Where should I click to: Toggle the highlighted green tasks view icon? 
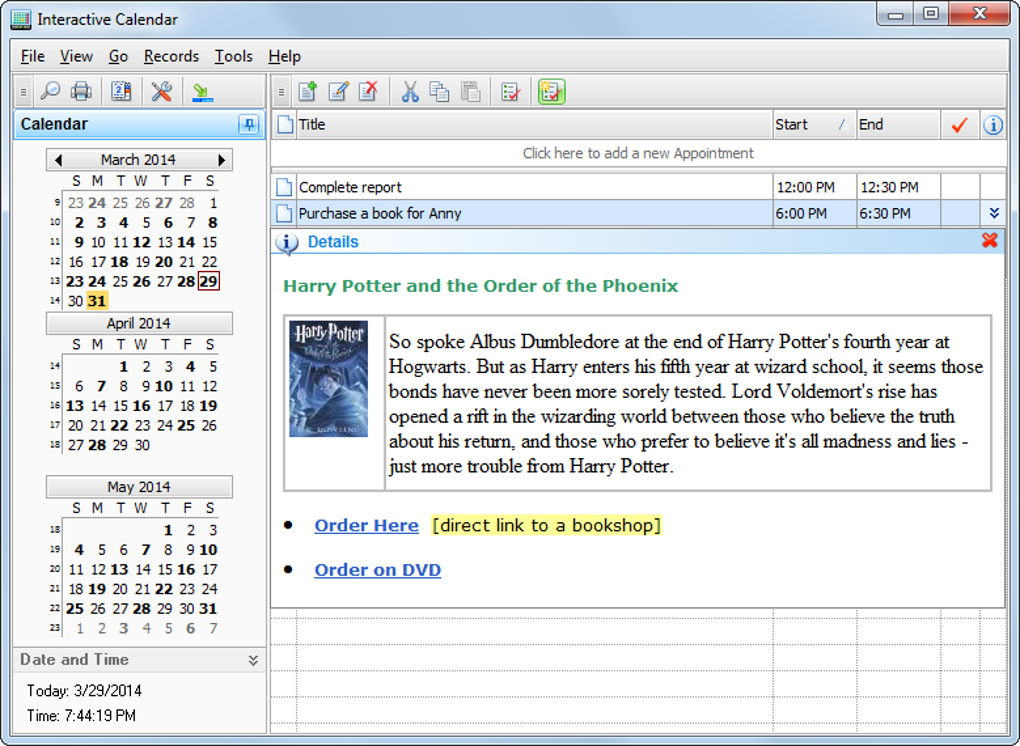click(x=551, y=92)
